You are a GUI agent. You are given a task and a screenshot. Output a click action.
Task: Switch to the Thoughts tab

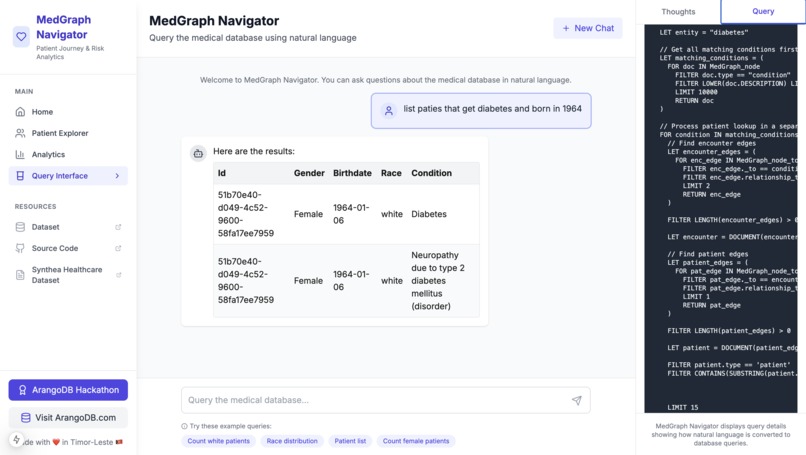click(x=678, y=11)
